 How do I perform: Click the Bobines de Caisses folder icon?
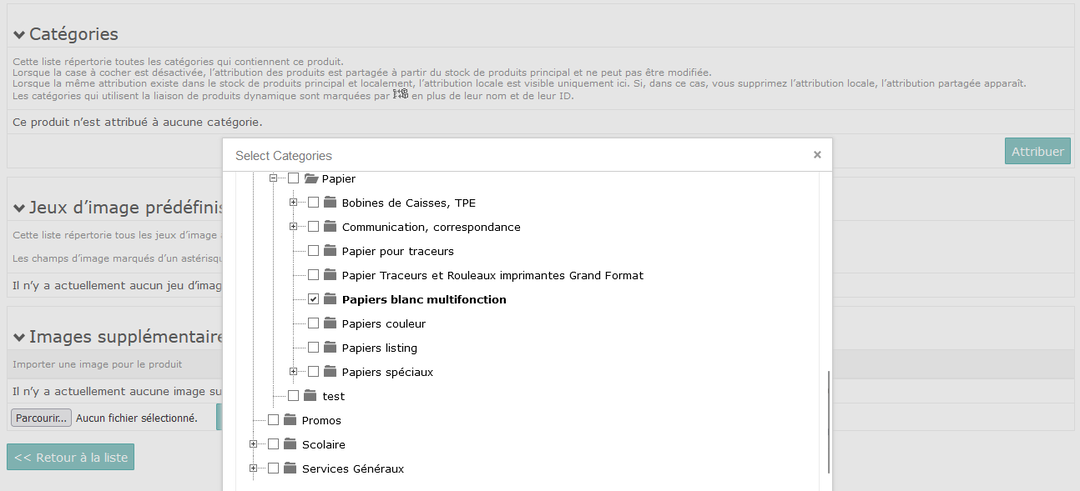[x=330, y=202]
